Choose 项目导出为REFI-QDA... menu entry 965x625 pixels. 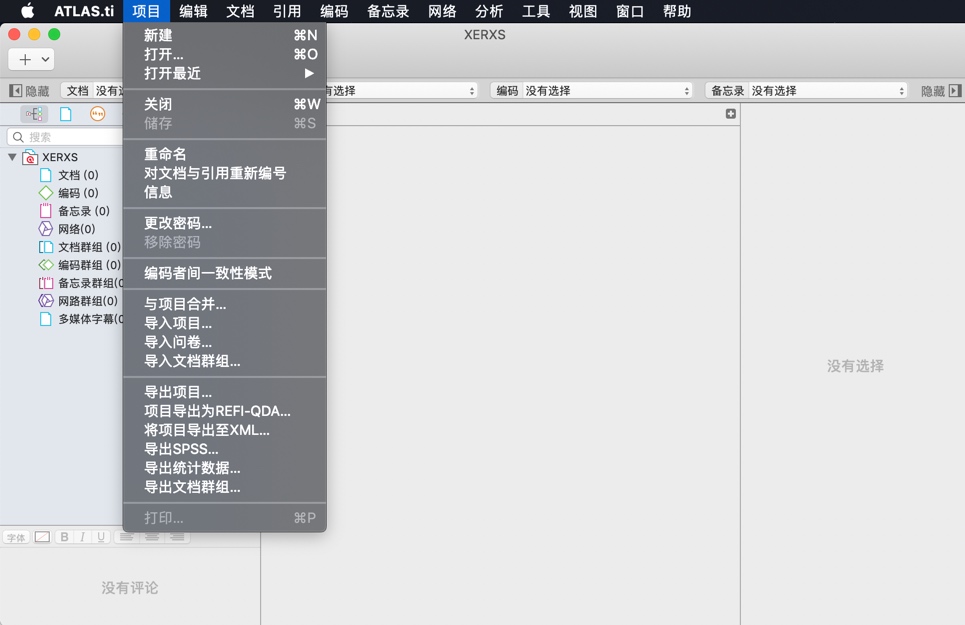click(225, 410)
